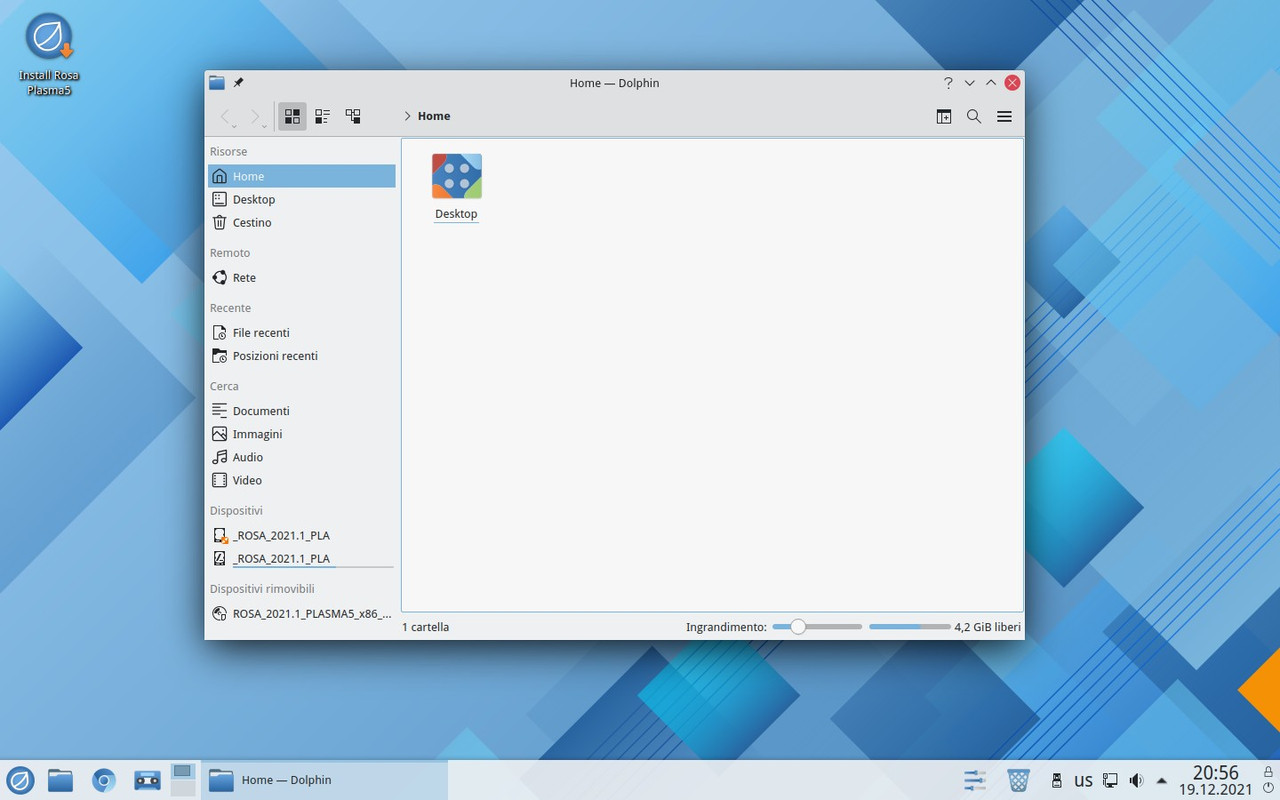Click the free disk space bar
Viewport: 1280px width, 800px height.
[910, 627]
